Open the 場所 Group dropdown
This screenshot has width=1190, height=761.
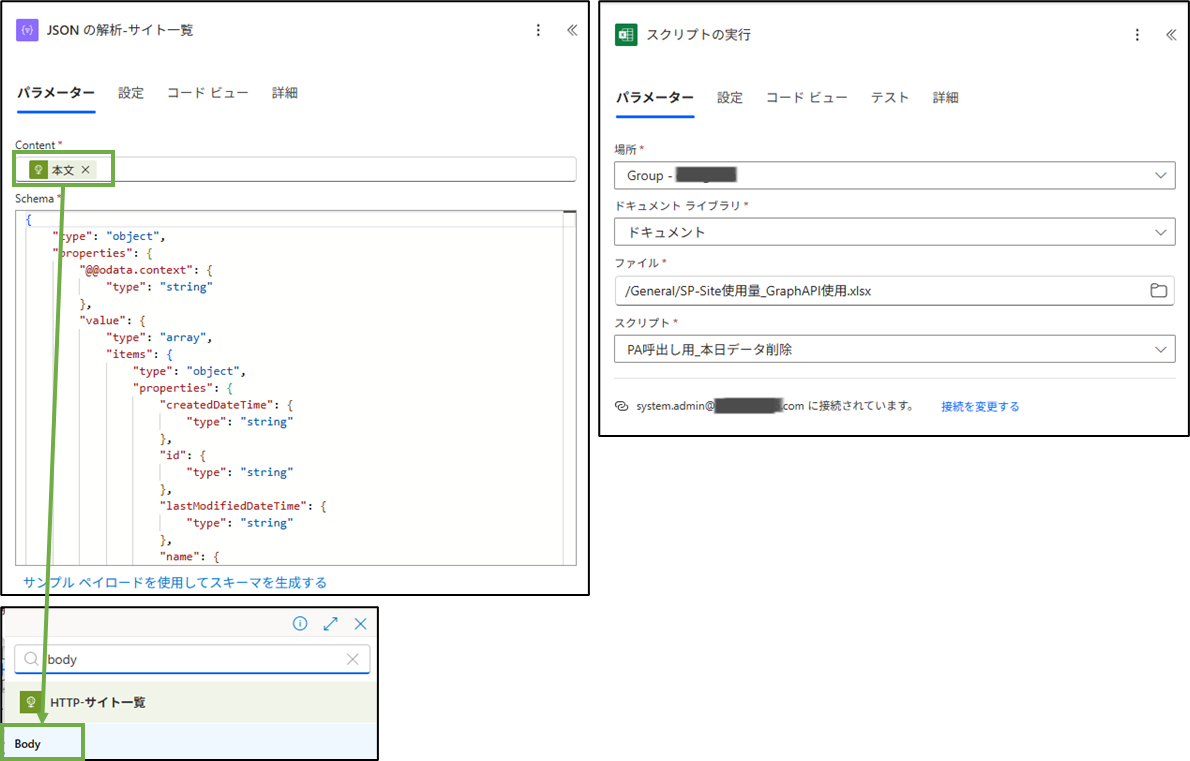(895, 175)
